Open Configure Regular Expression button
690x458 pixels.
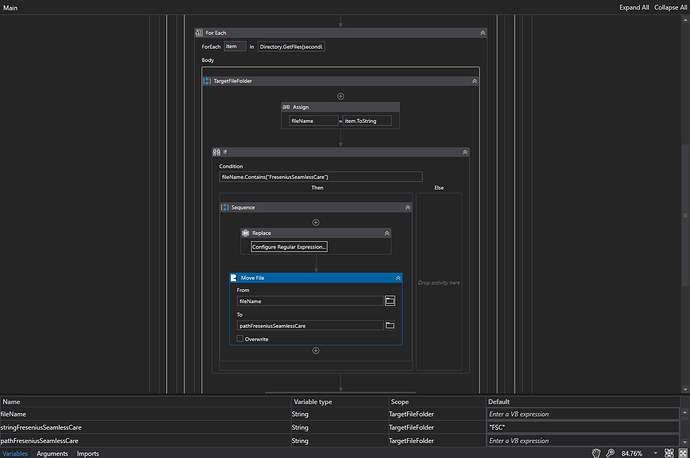[289, 247]
